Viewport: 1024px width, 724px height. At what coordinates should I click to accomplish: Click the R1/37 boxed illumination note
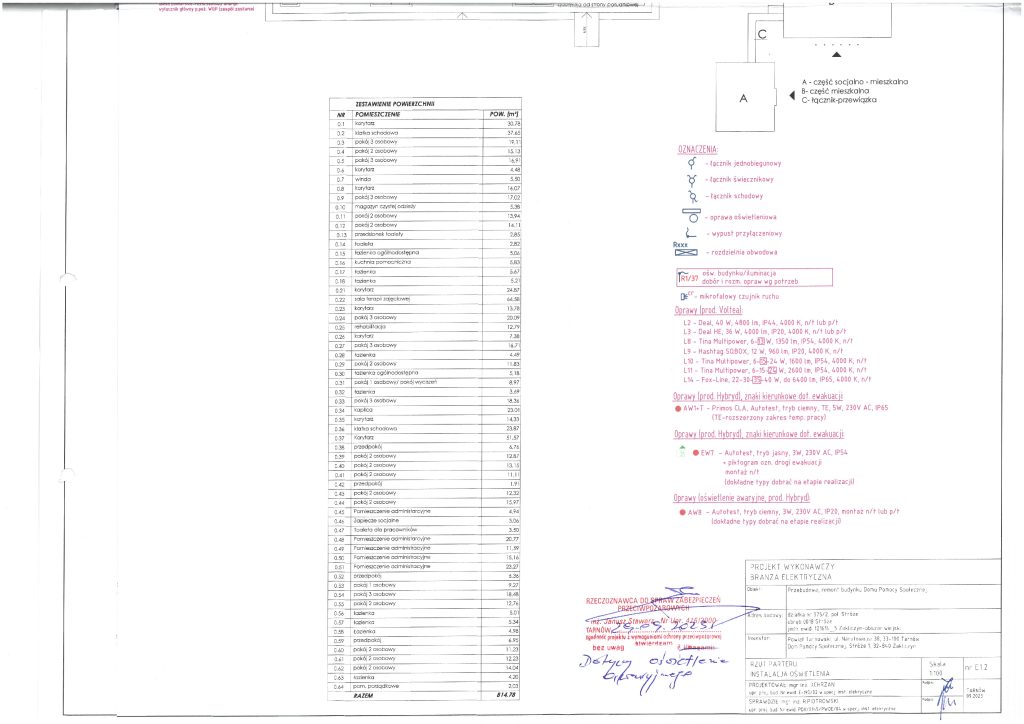754,280
